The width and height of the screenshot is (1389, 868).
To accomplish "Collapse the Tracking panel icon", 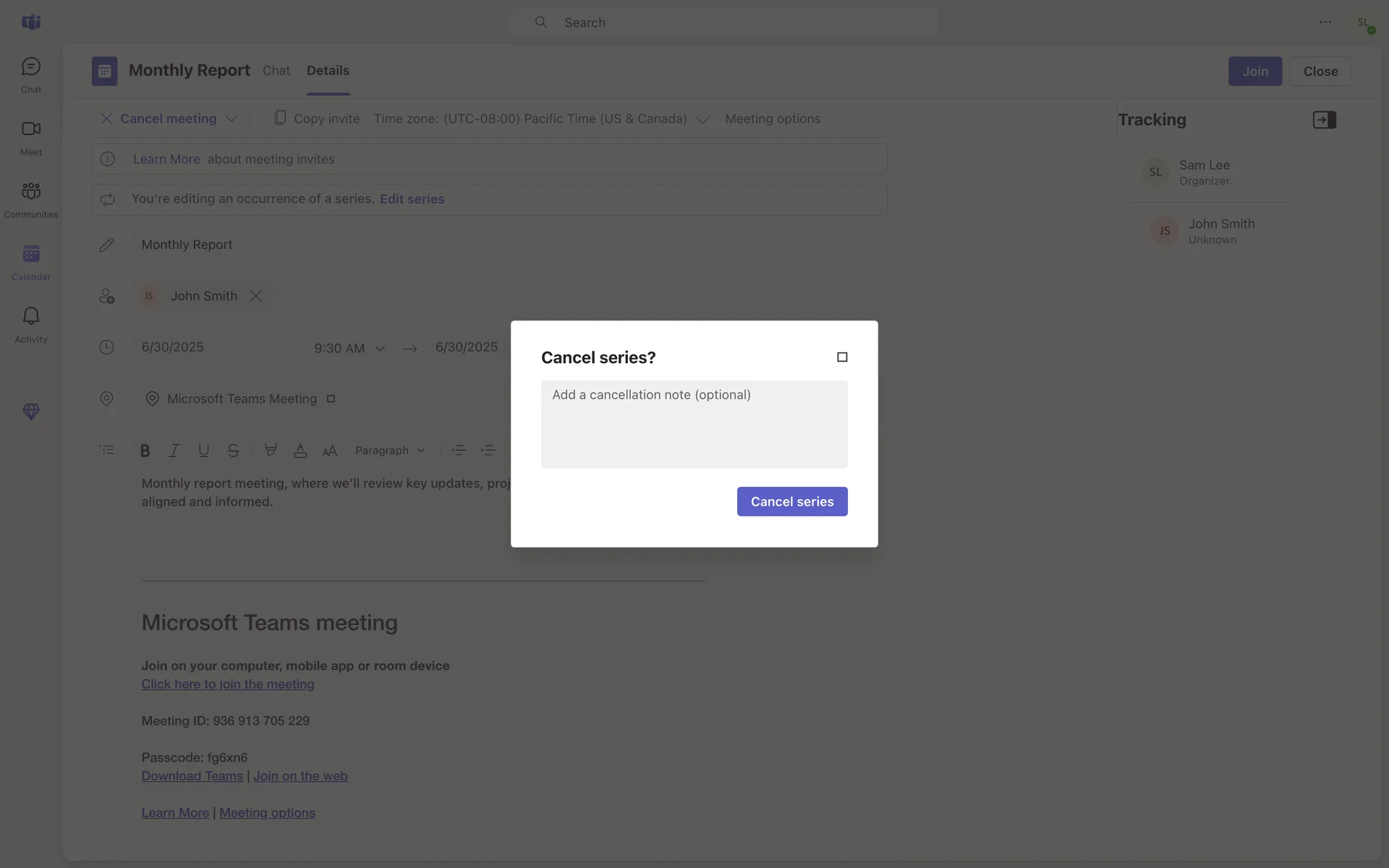I will [x=1324, y=120].
